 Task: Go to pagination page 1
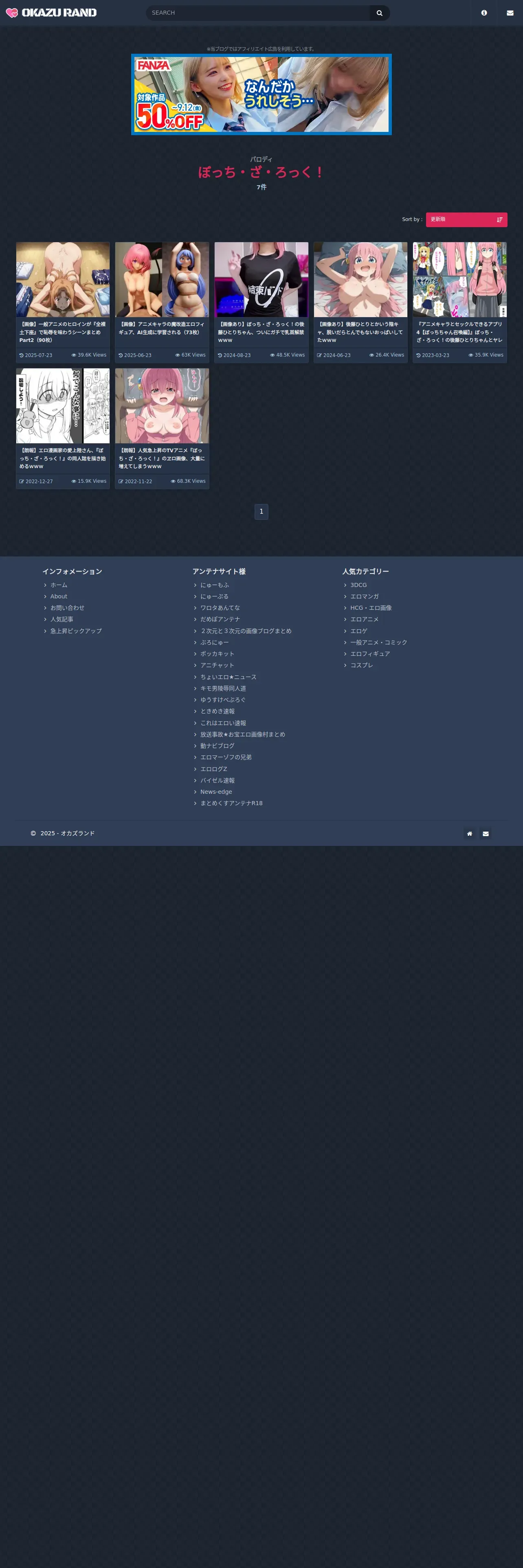click(261, 512)
